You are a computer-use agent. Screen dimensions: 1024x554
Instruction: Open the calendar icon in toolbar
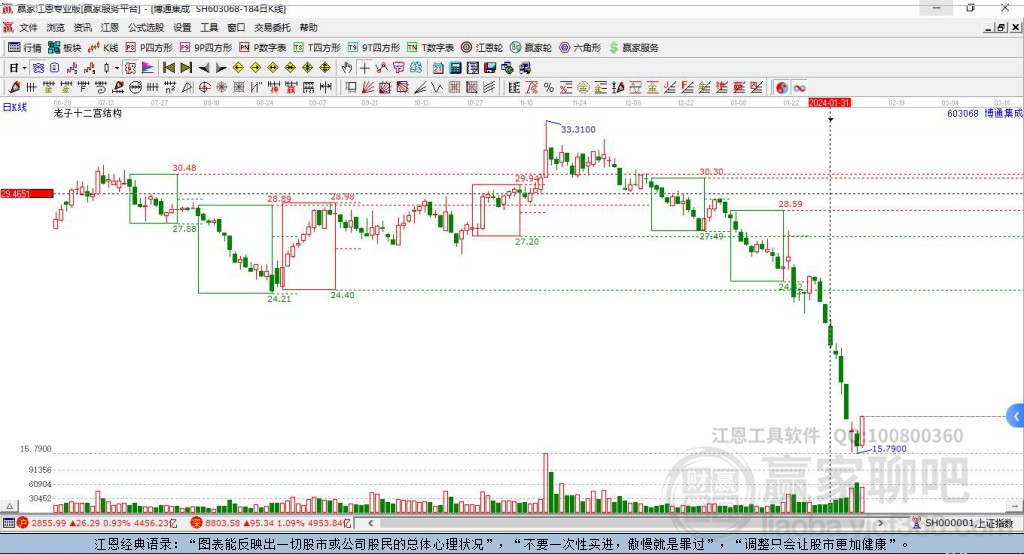point(438,68)
